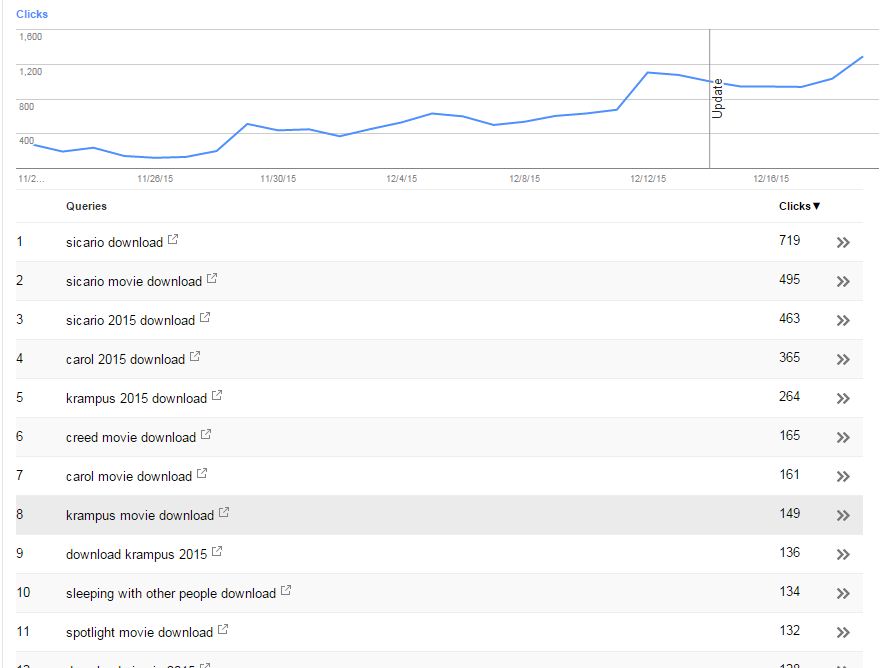Select the Clicks label above chart
This screenshot has height=668, width=891.
click(32, 14)
